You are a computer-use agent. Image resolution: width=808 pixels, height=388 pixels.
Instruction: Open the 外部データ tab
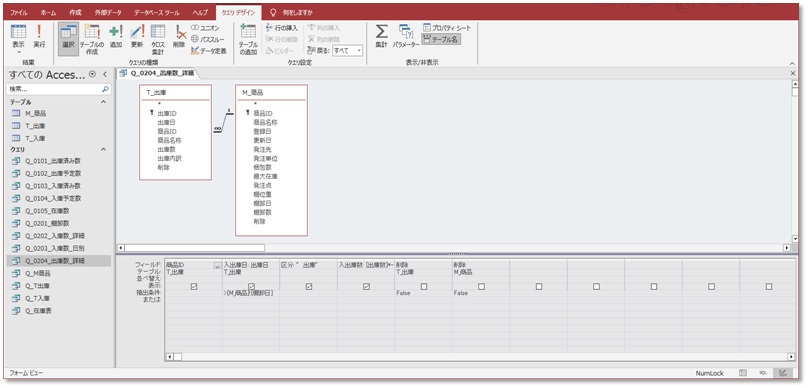click(x=107, y=12)
